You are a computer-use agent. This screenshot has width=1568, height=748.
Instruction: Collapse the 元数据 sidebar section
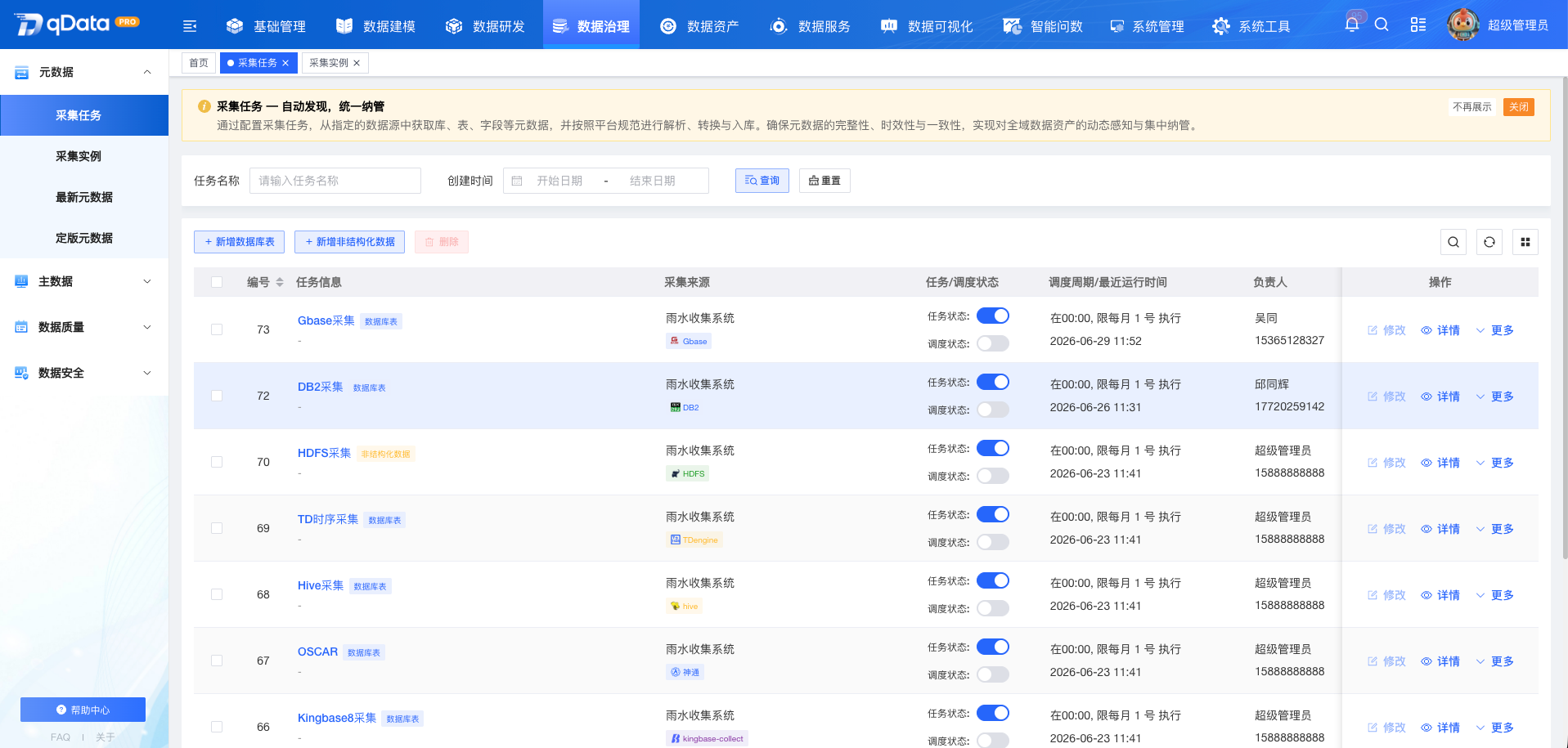tap(84, 72)
